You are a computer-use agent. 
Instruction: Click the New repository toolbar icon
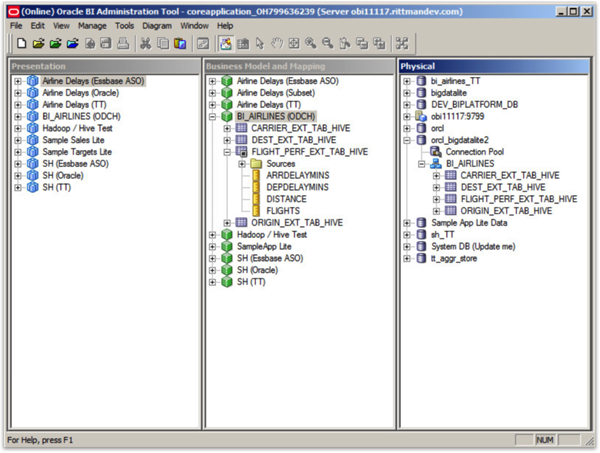tap(22, 44)
